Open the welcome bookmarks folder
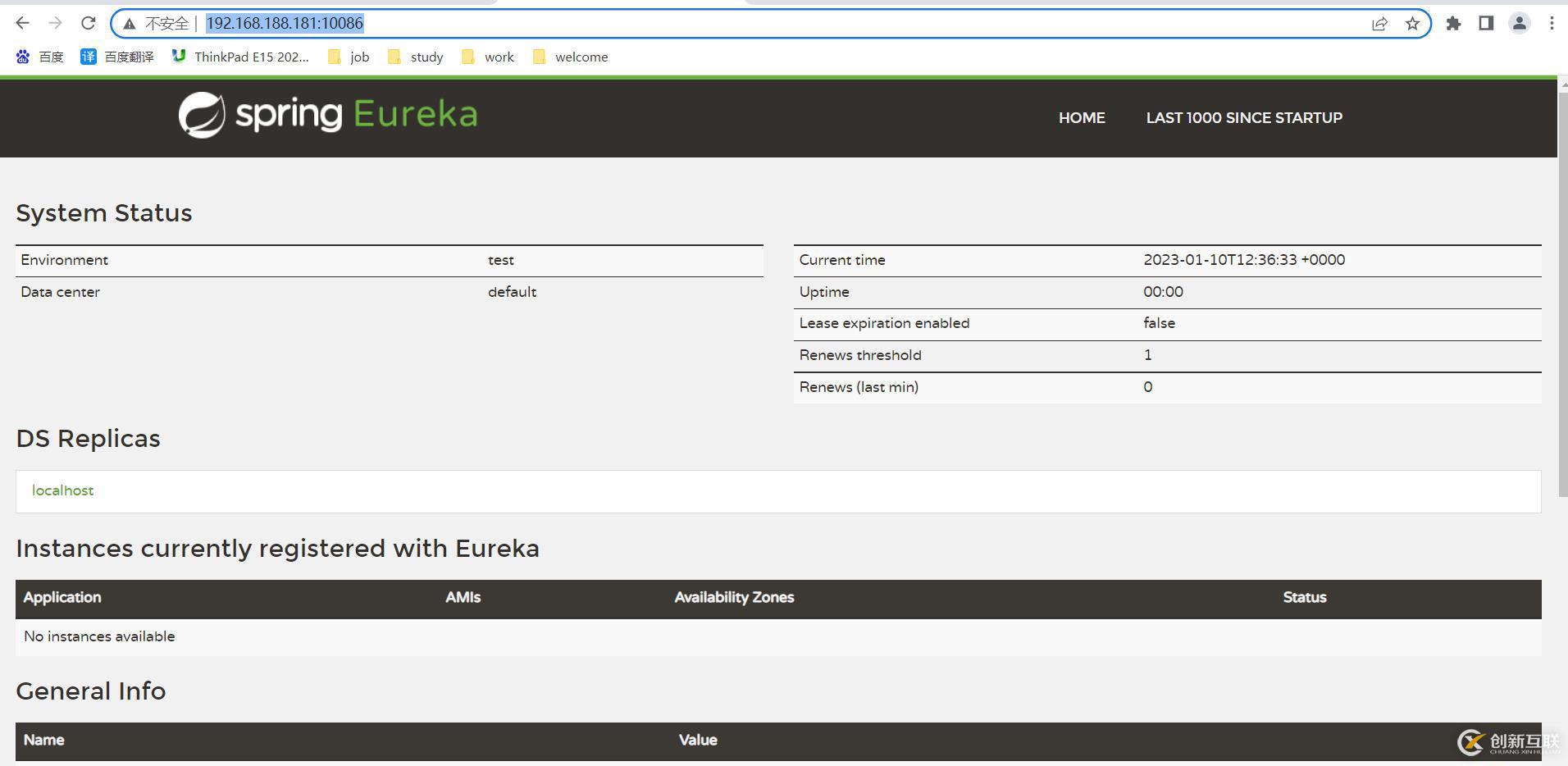Viewport: 1568px width, 766px height. pyautogui.click(x=571, y=57)
